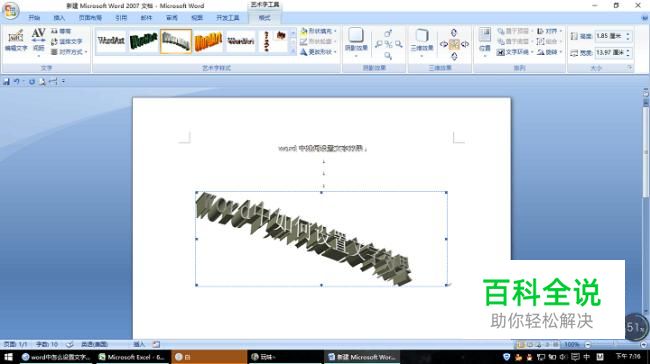Switch to Microsoft Excel taskbar window
650x364 pixels.
[x=132, y=357]
